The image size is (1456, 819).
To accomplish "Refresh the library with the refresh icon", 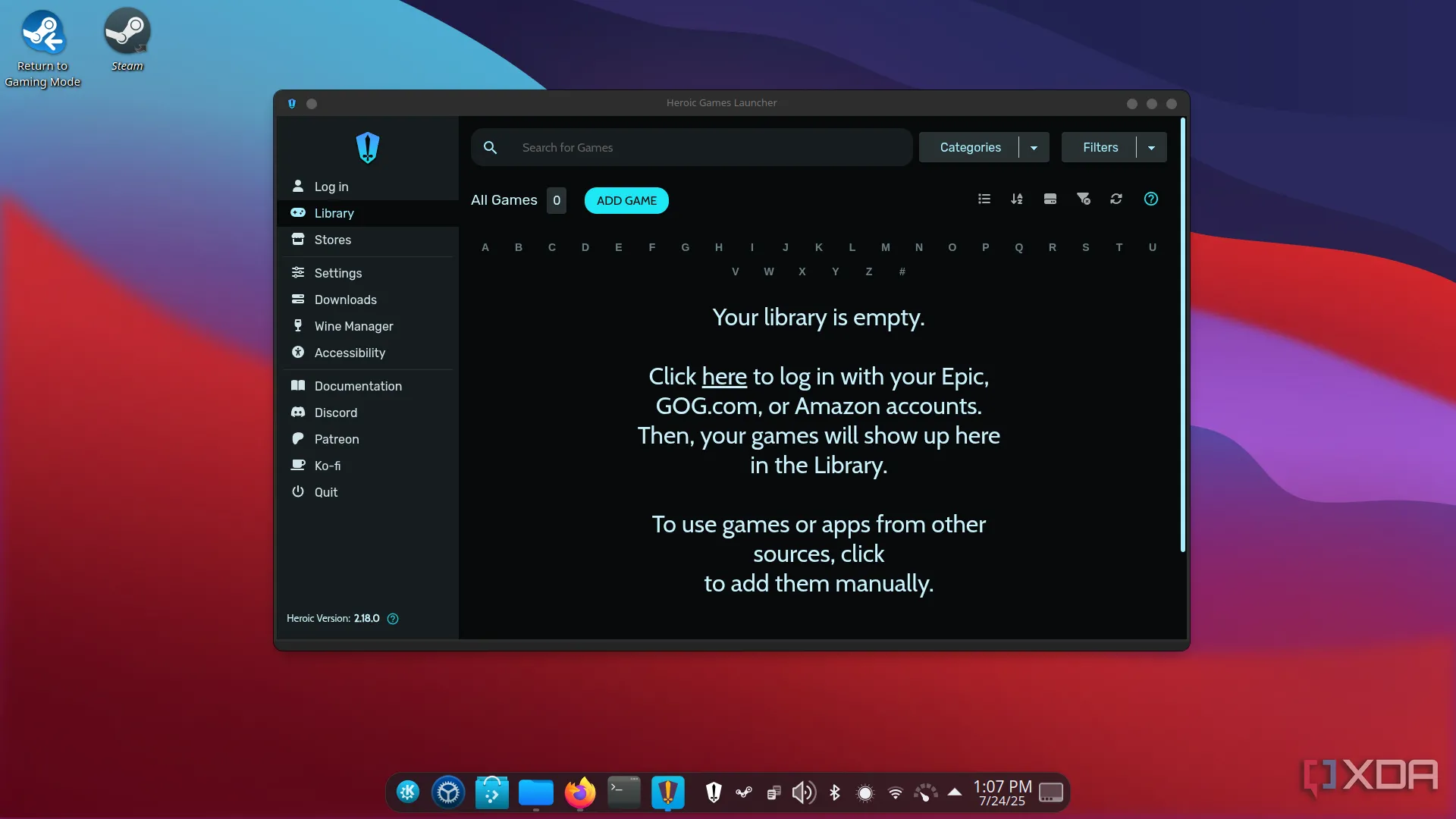I will coord(1116,199).
